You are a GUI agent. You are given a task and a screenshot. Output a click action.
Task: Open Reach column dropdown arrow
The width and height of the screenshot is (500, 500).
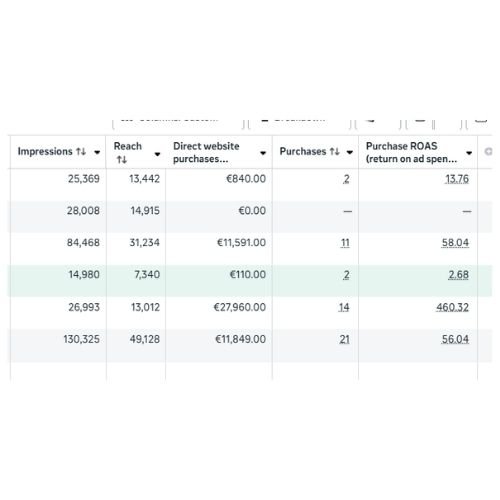pos(157,154)
